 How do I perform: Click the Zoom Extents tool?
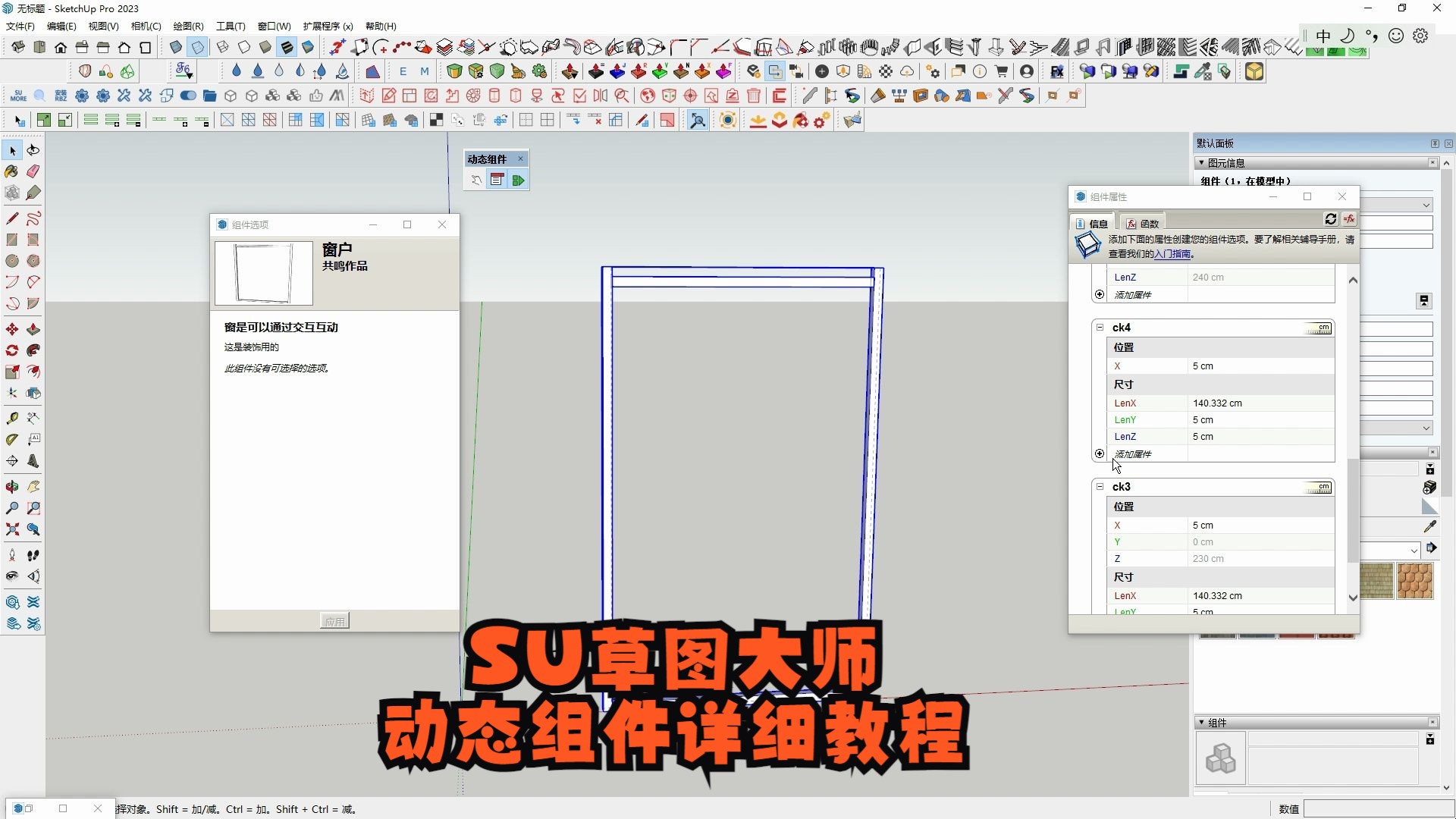[x=12, y=529]
